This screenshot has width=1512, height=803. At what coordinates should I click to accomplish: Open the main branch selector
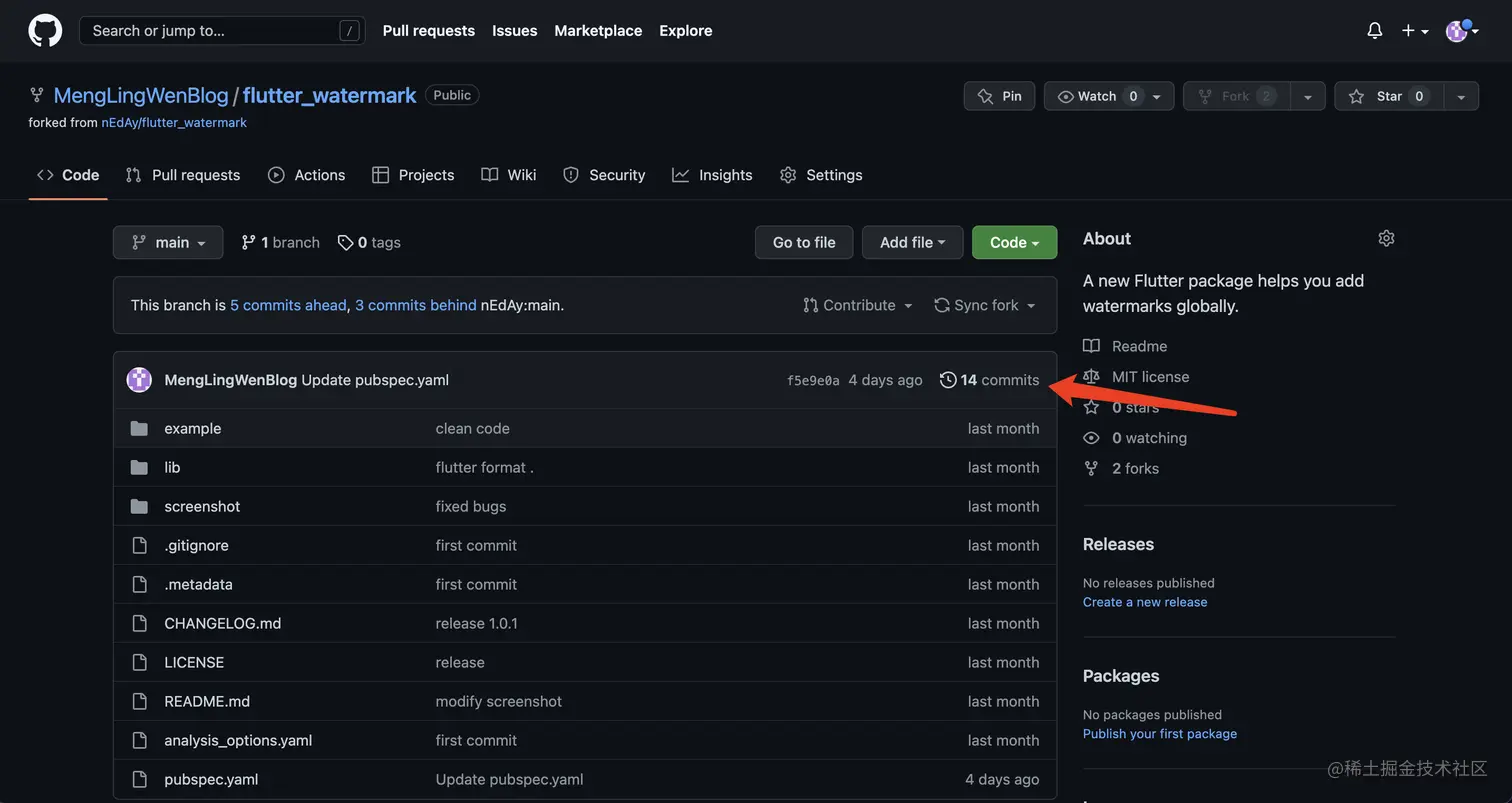click(168, 242)
